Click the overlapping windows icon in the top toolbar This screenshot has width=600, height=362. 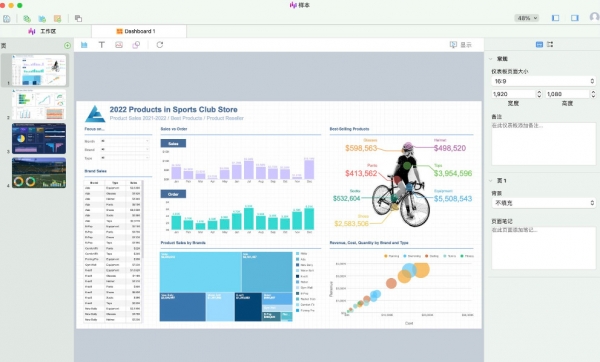[78, 18]
